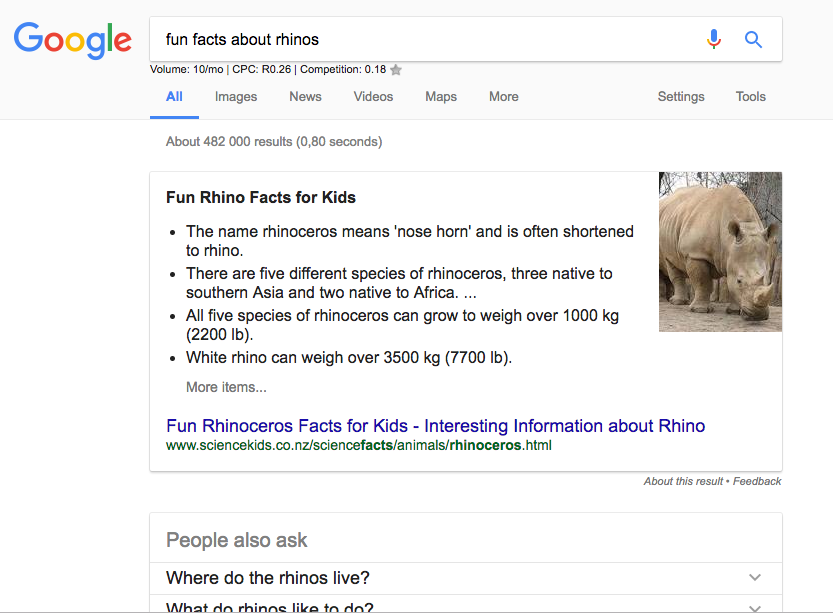Click the blue search magnifier icon
Image resolution: width=833 pixels, height=613 pixels.
753,39
